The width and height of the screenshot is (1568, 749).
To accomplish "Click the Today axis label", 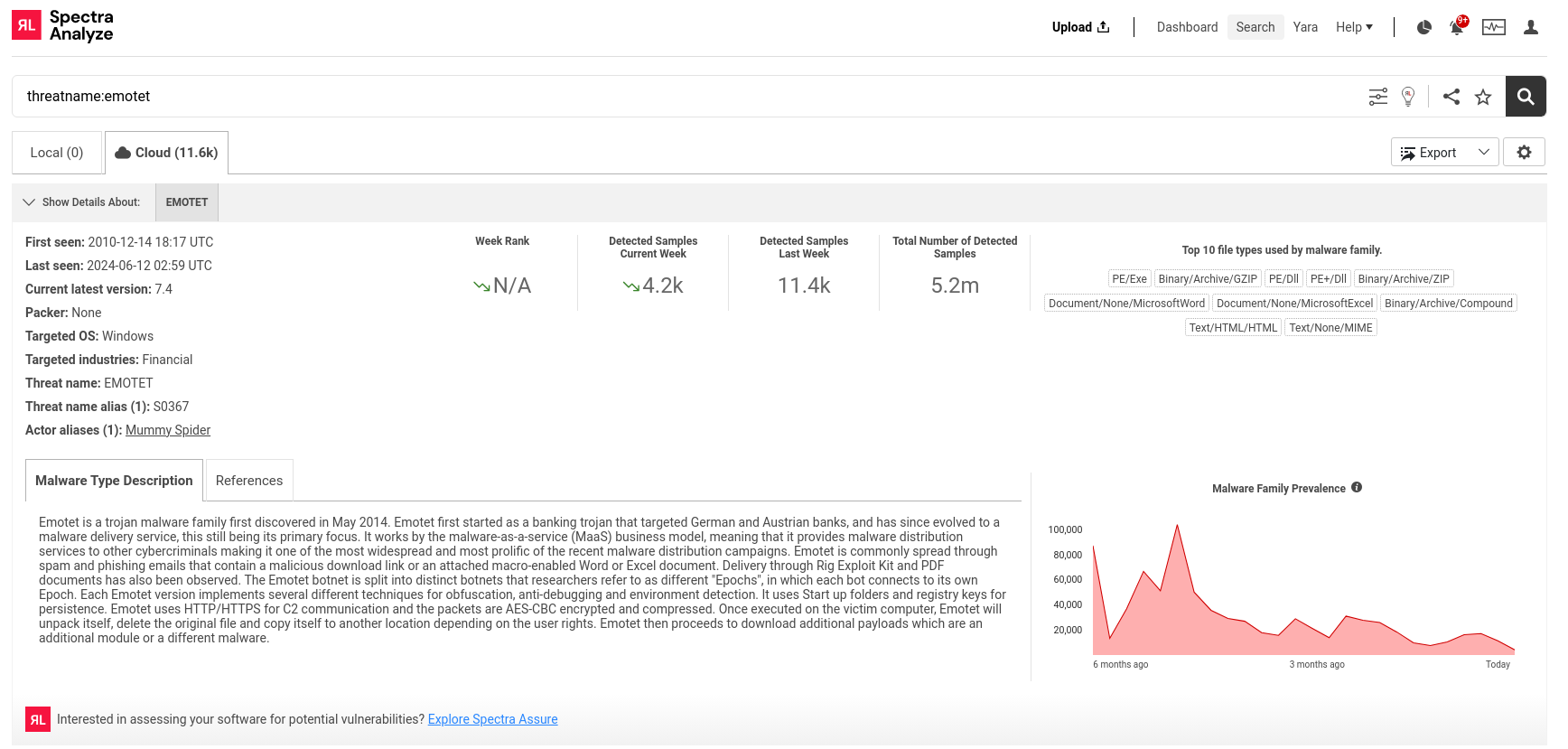I will coord(1498,665).
